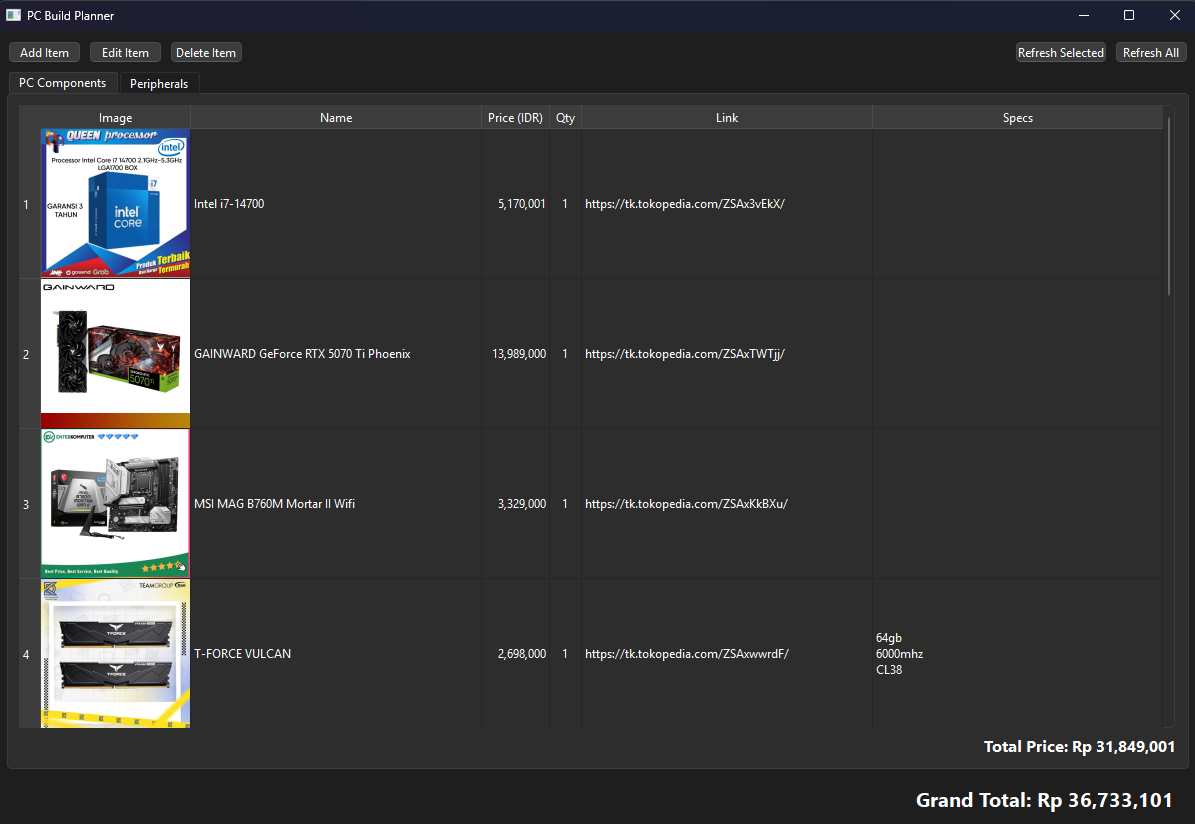This screenshot has height=824, width=1195.
Task: Click the ZSAxKkBXu tokopedia link
Action: click(686, 504)
